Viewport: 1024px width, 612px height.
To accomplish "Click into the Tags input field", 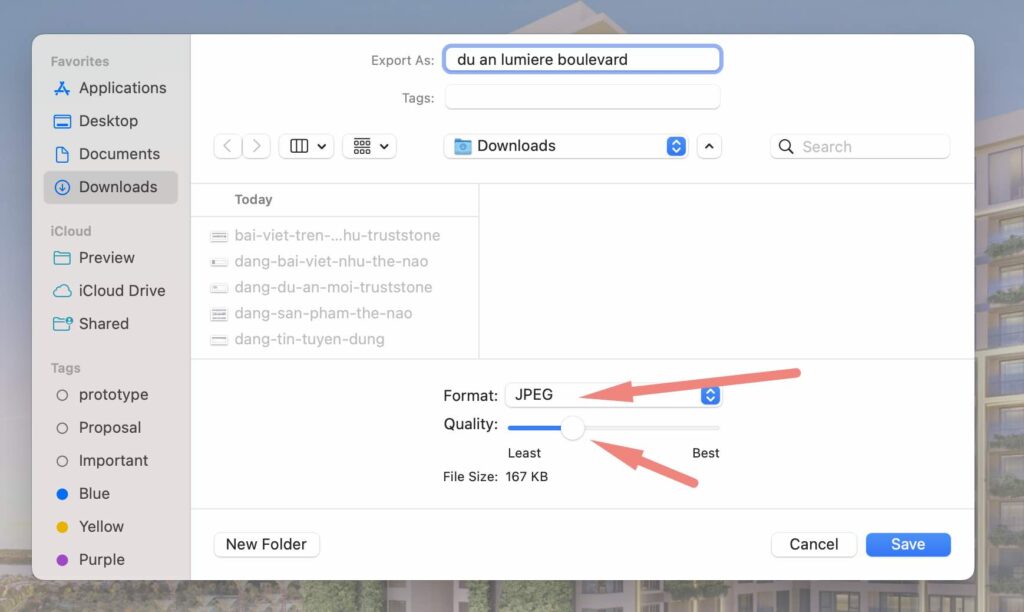I will click(582, 98).
